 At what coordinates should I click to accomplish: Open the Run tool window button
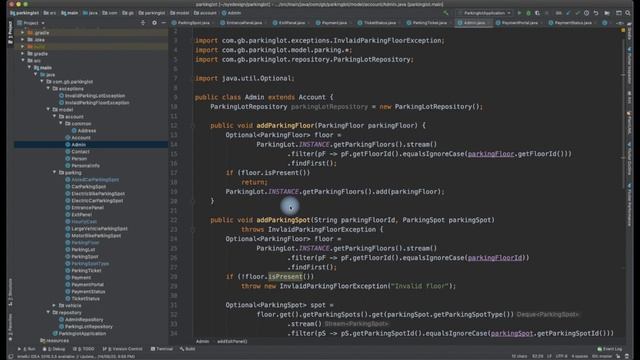click(x=27, y=349)
